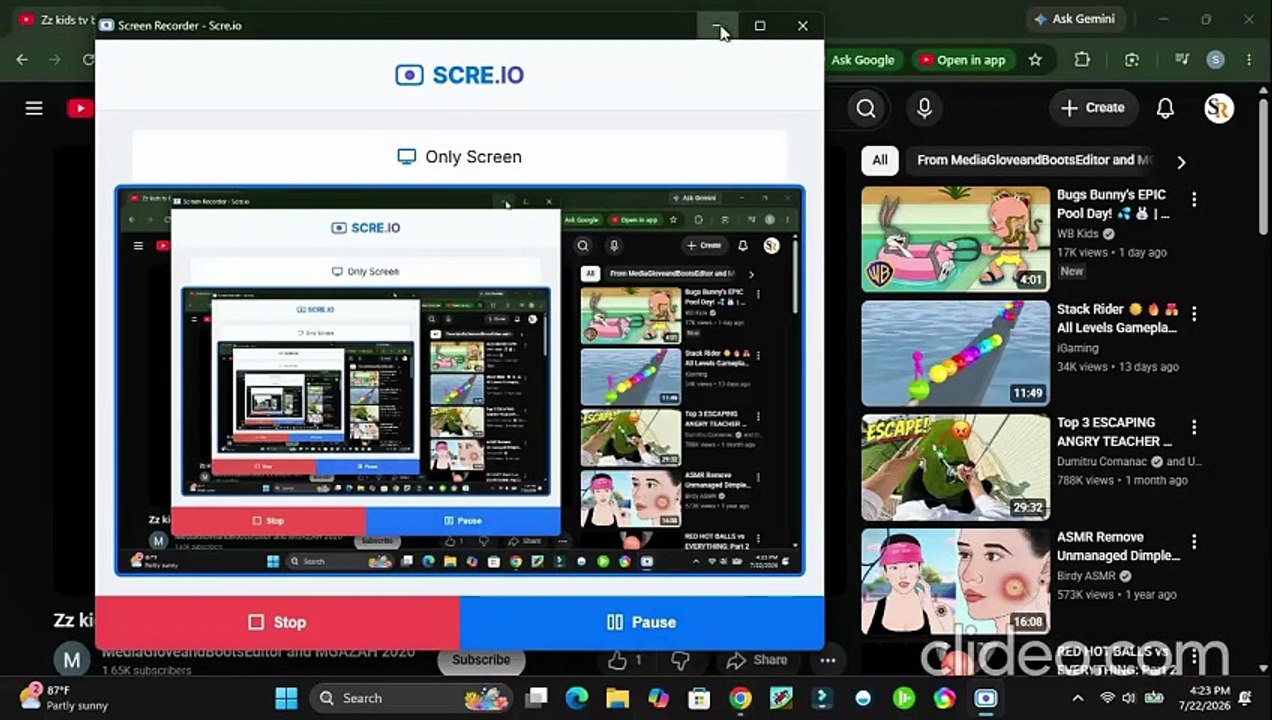The image size is (1272, 720).
Task: Open options for ASMR Remove video
Action: click(1193, 542)
